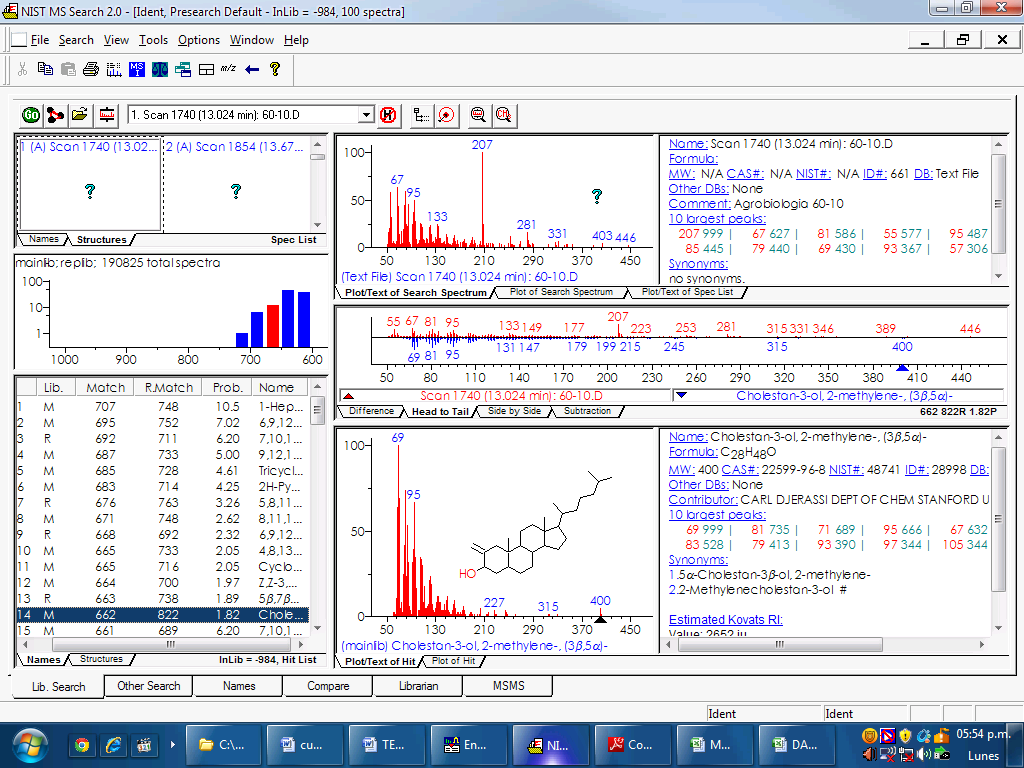Select the Structures tab below the hit list
This screenshot has width=1024, height=768.
point(101,659)
